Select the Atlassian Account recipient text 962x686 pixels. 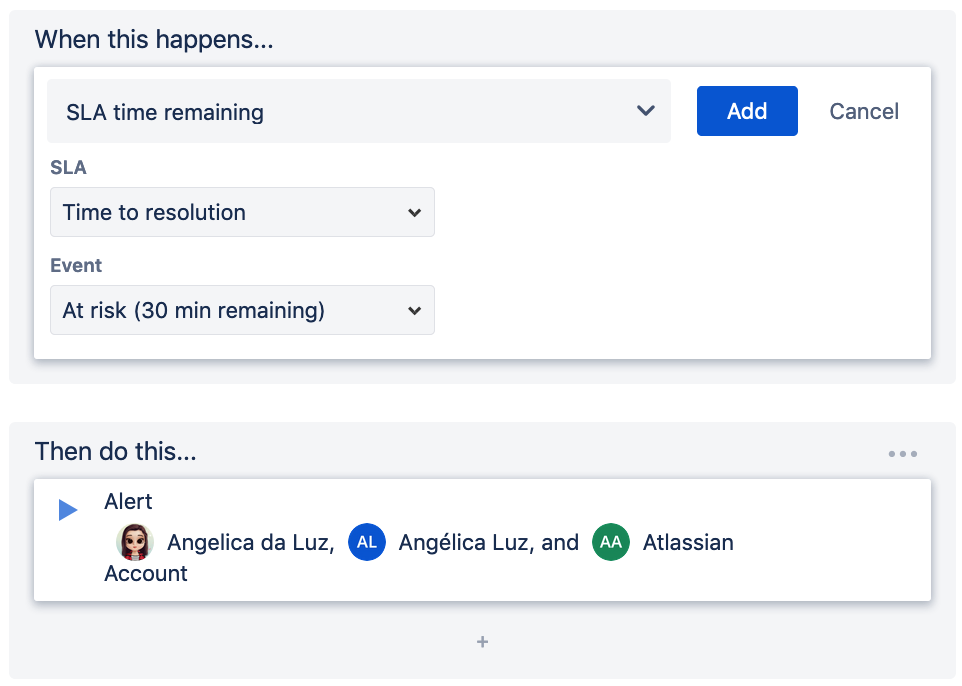[687, 542]
